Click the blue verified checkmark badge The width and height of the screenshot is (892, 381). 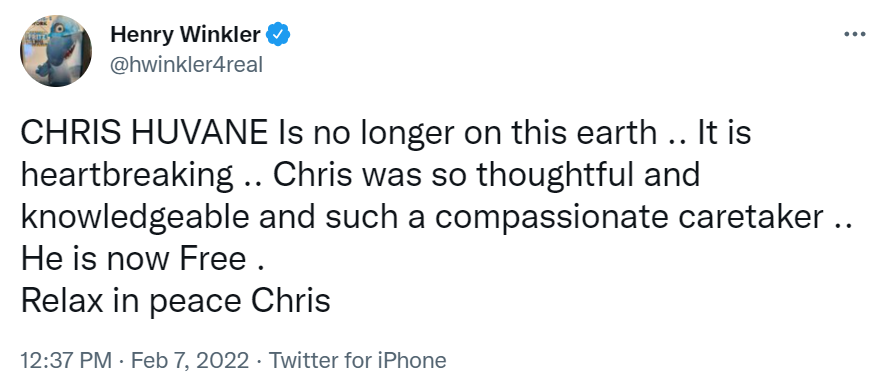point(278,35)
